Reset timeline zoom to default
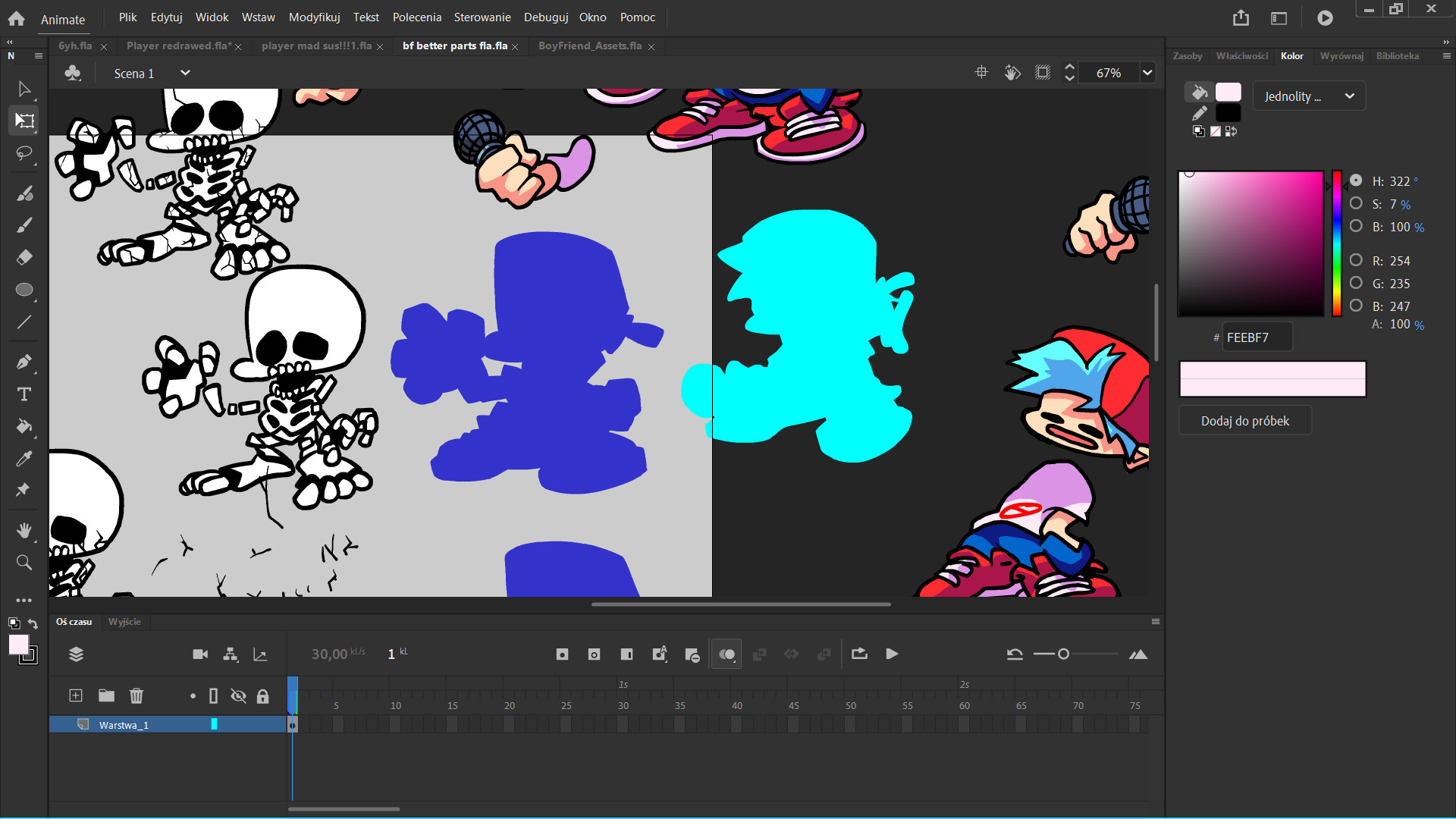 (x=1015, y=654)
